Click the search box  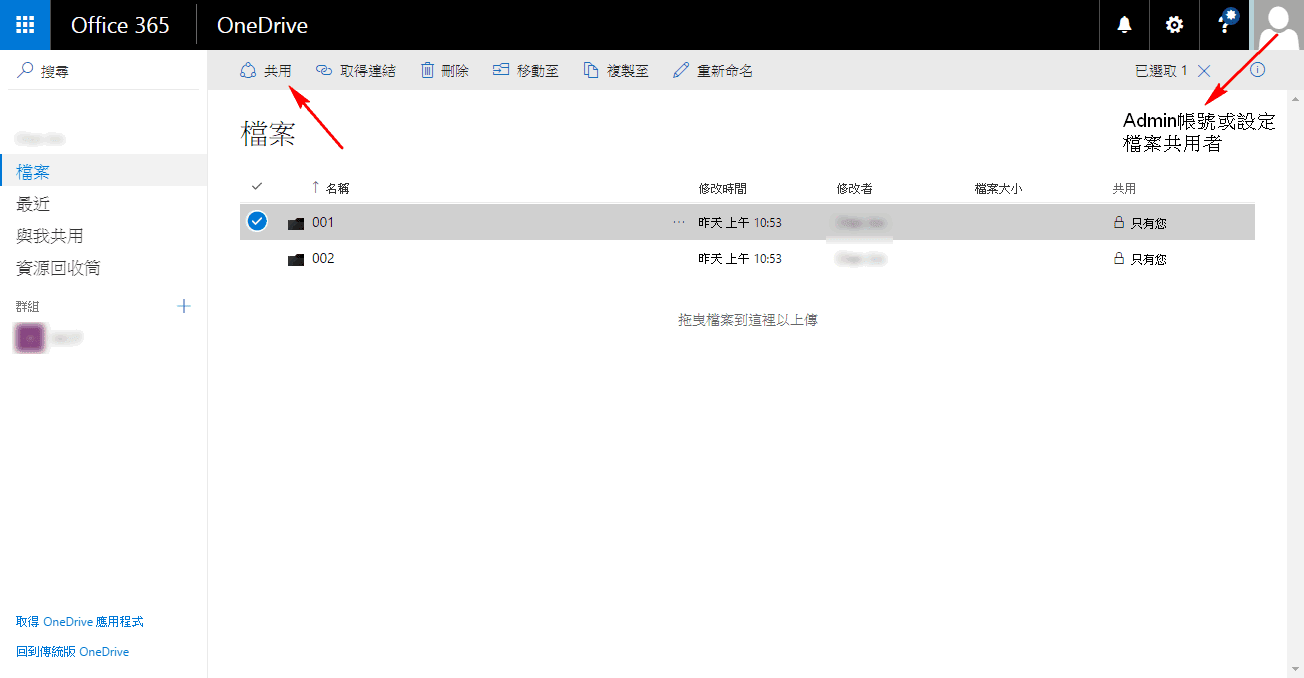104,72
